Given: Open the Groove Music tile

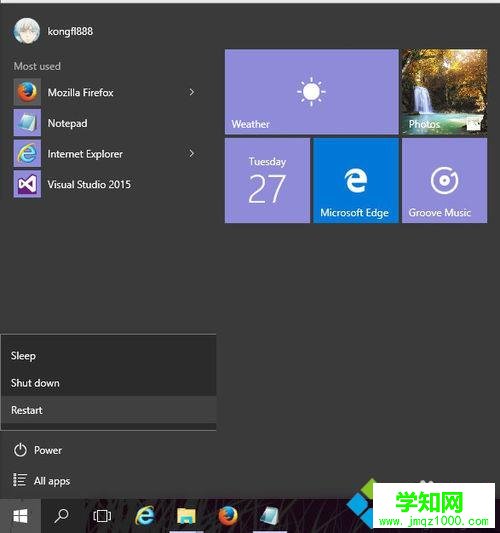Looking at the screenshot, I should tap(444, 180).
